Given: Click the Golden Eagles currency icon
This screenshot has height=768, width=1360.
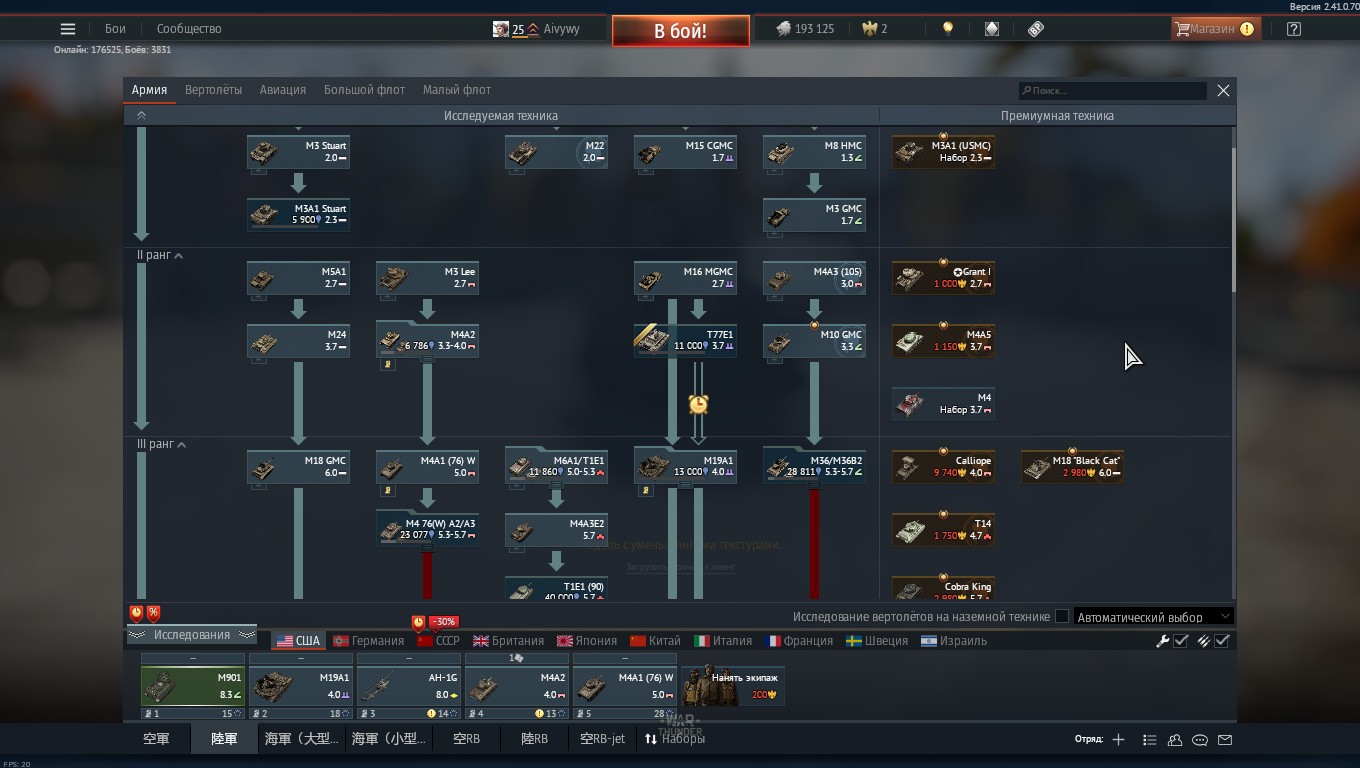Looking at the screenshot, I should (x=870, y=29).
